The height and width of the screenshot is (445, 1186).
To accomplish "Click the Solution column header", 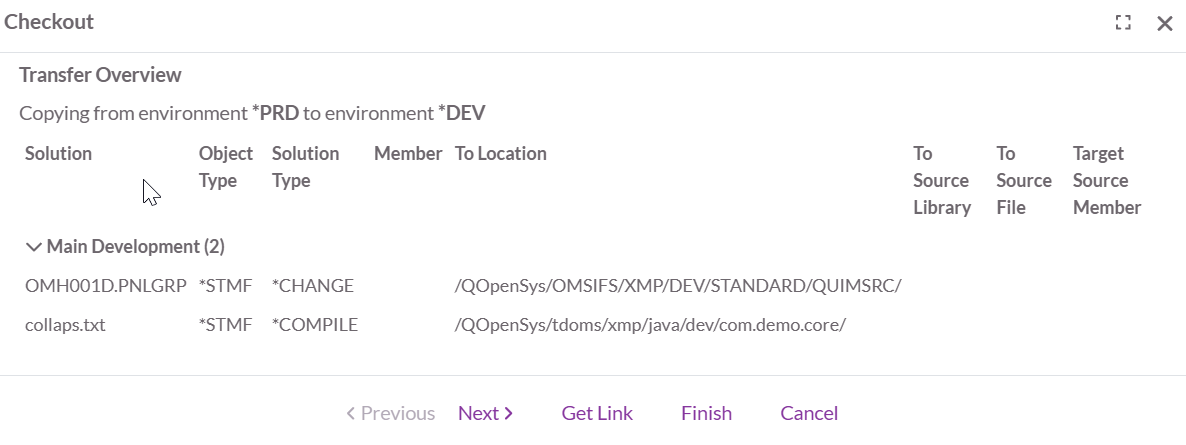I will (x=58, y=154).
